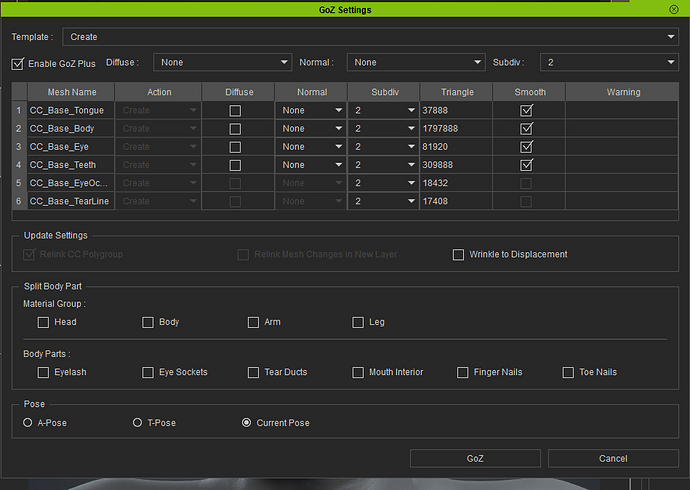690x490 pixels.
Task: Open the Template dropdown set to Create
Action: 371,37
